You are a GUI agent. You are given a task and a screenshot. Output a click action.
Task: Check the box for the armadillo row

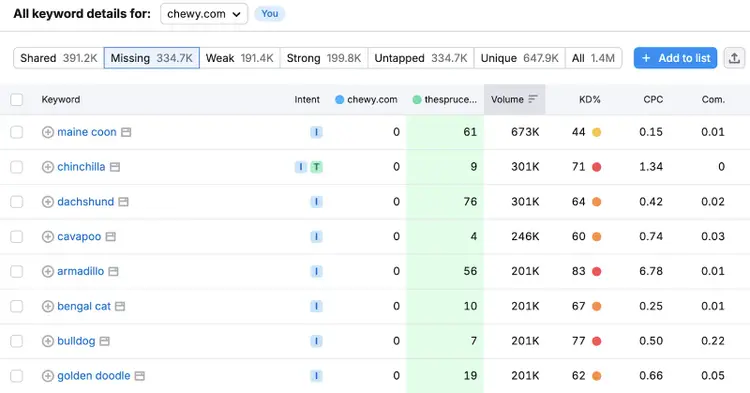pos(17,272)
